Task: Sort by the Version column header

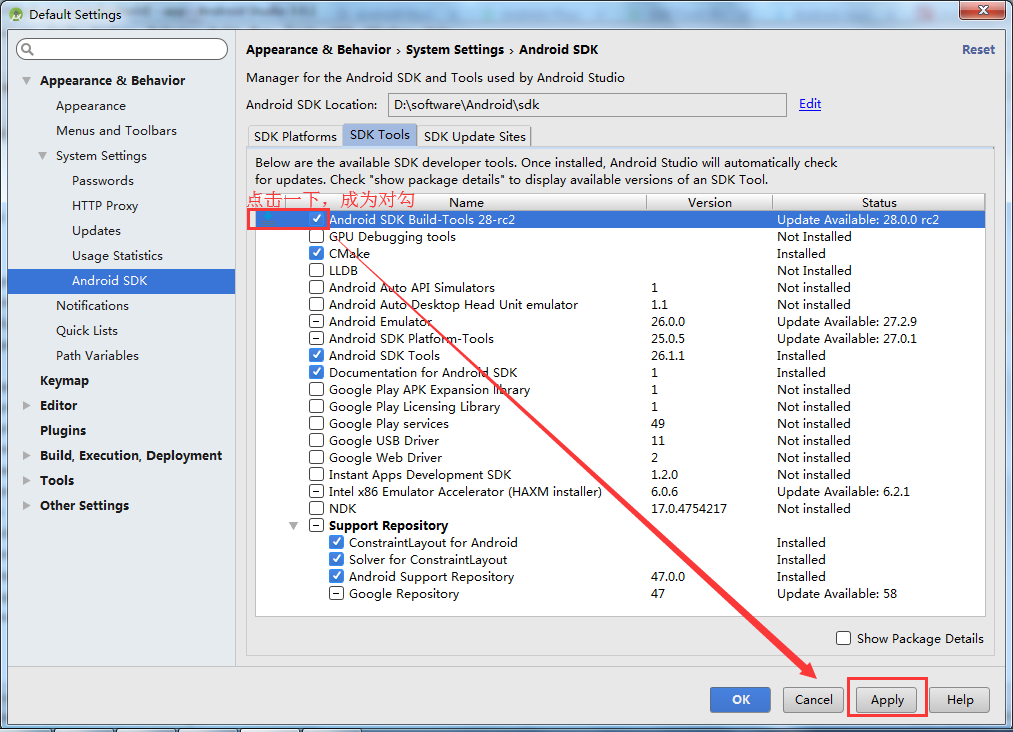Action: [x=709, y=202]
